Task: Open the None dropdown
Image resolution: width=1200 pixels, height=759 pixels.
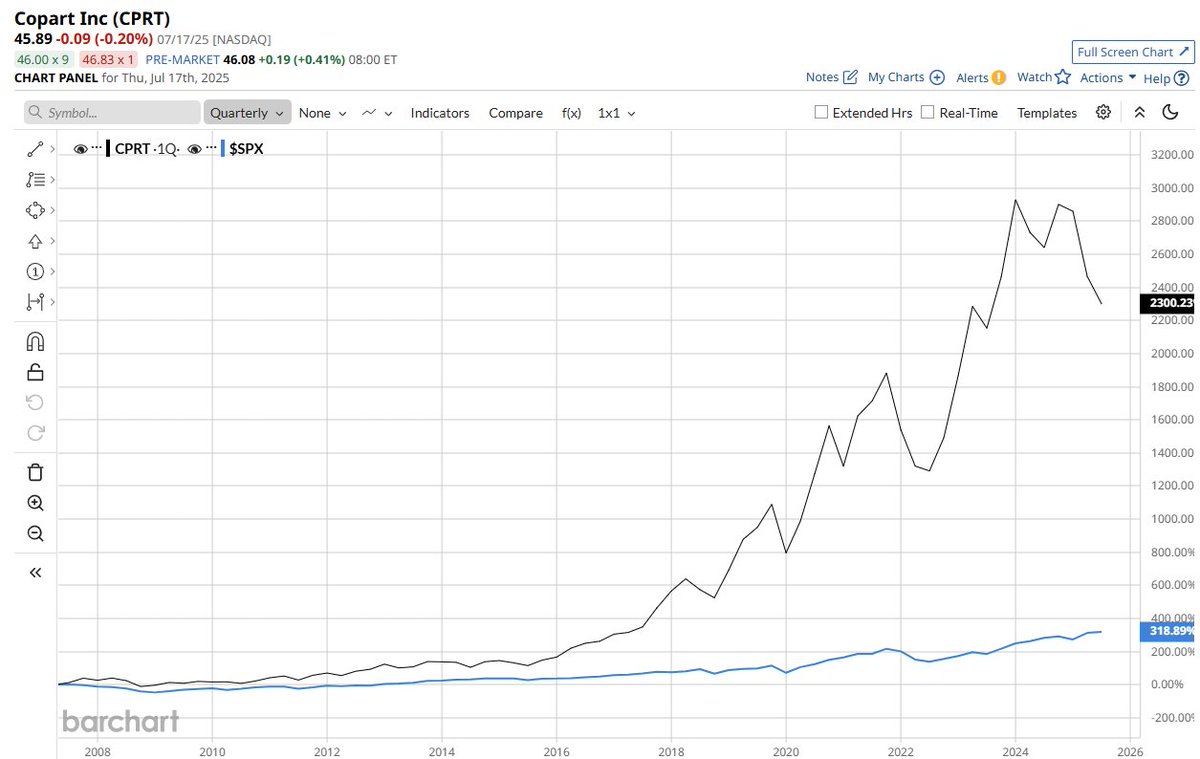Action: (323, 113)
